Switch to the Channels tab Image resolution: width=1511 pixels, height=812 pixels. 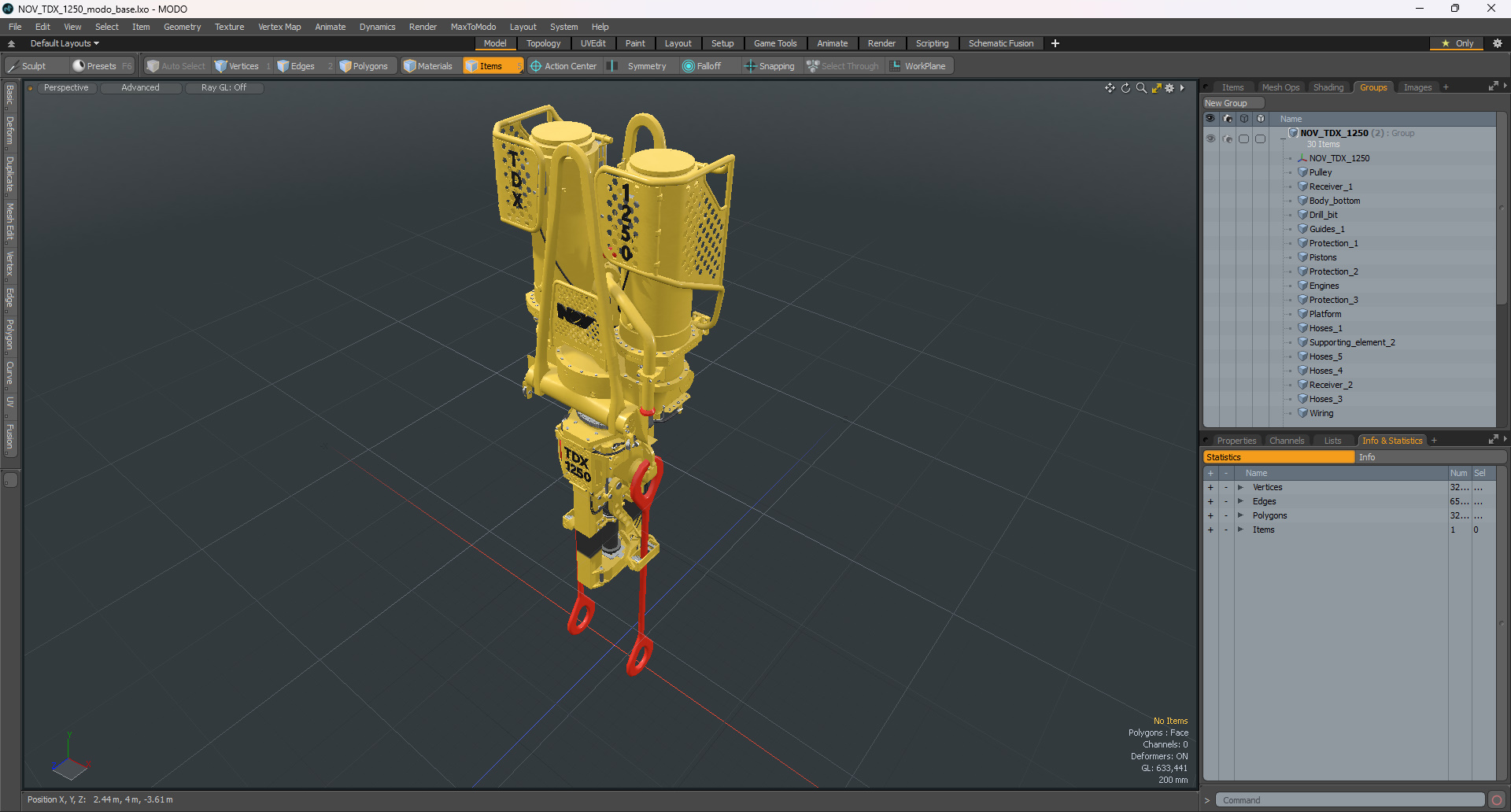pyautogui.click(x=1287, y=441)
